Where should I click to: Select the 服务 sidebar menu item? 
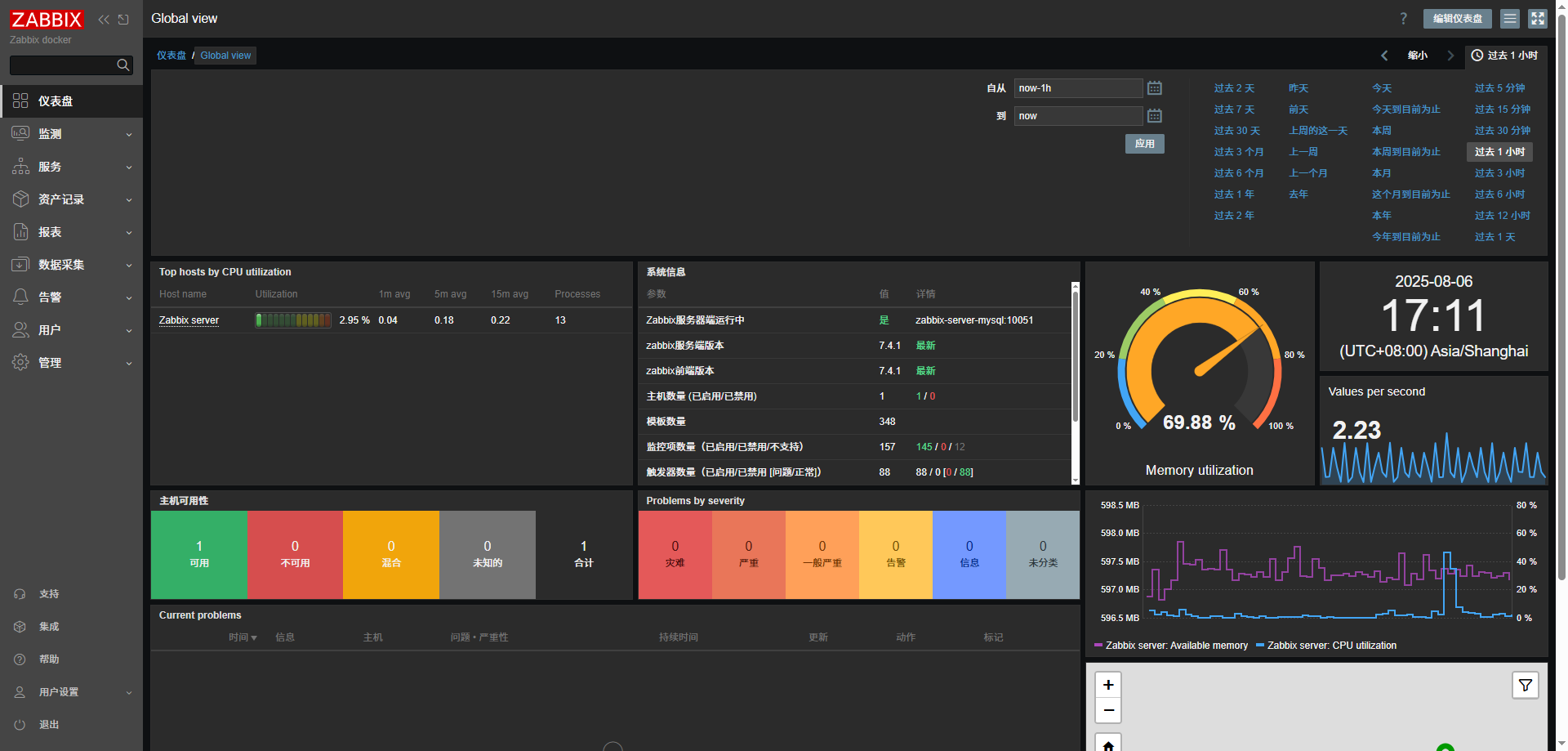click(71, 166)
